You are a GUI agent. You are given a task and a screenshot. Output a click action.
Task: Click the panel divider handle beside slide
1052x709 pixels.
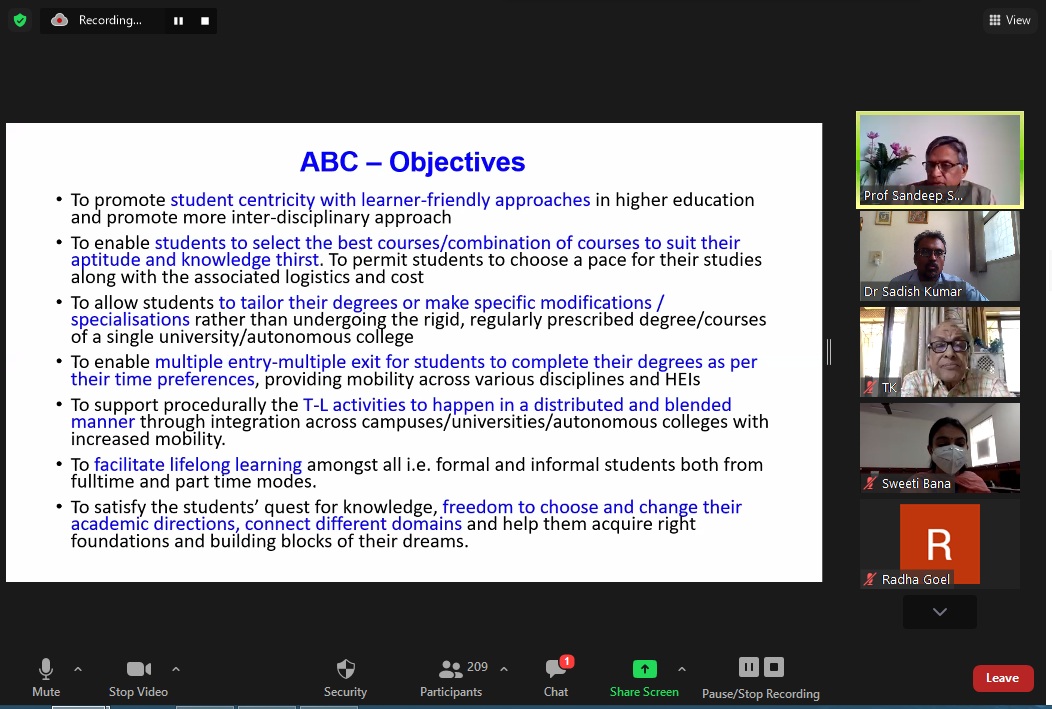829,351
